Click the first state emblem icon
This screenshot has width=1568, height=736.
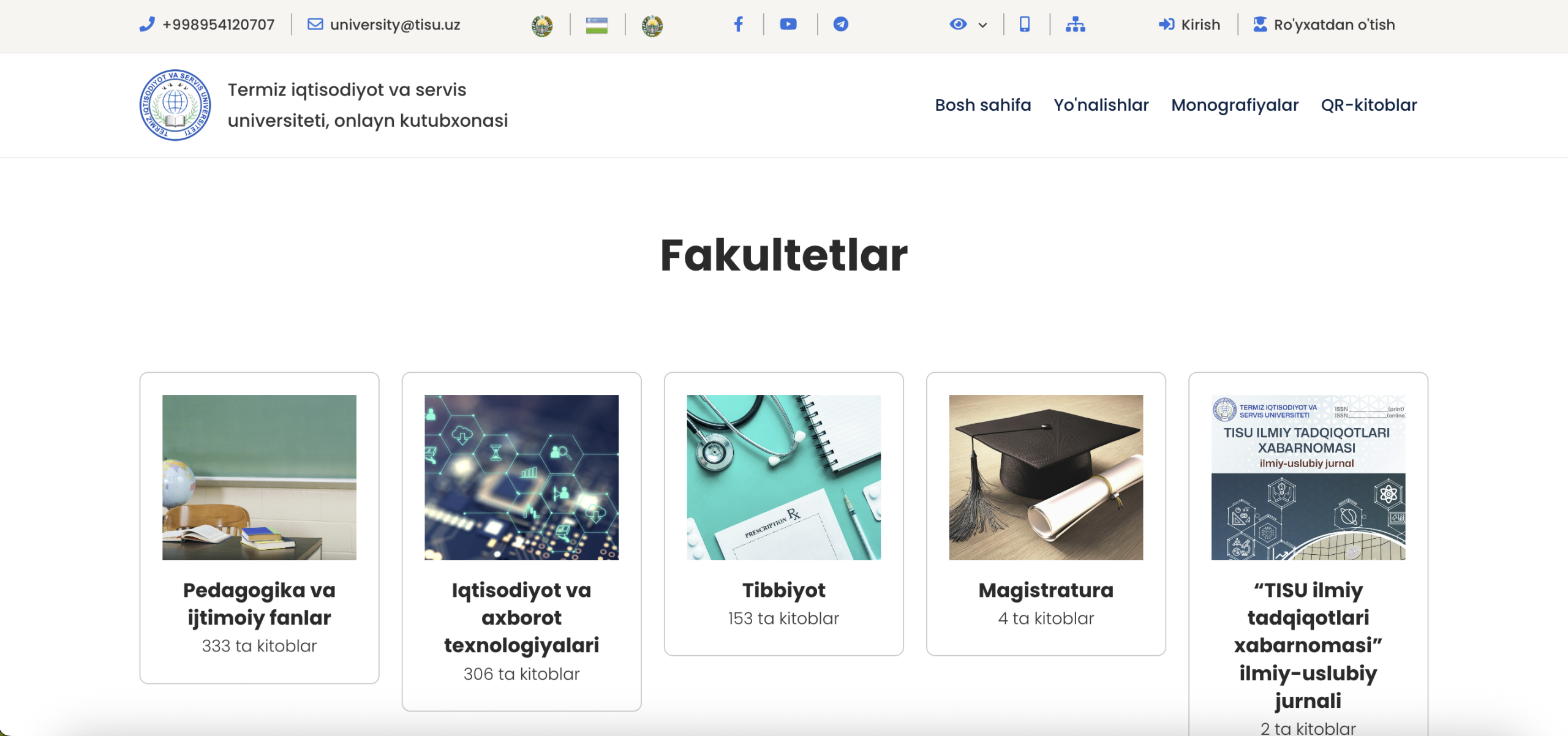point(542,25)
